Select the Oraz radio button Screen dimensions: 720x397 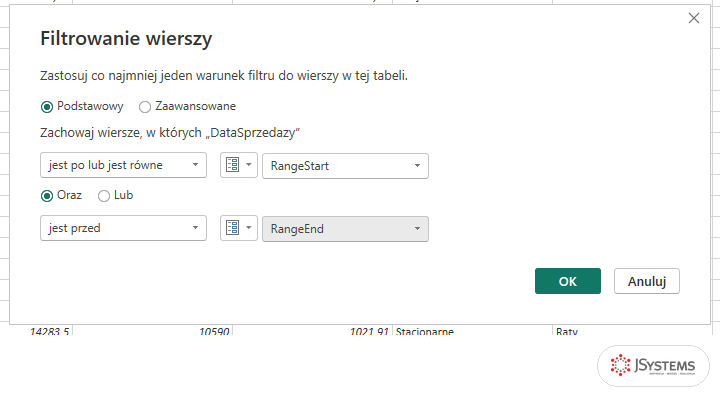pos(47,196)
